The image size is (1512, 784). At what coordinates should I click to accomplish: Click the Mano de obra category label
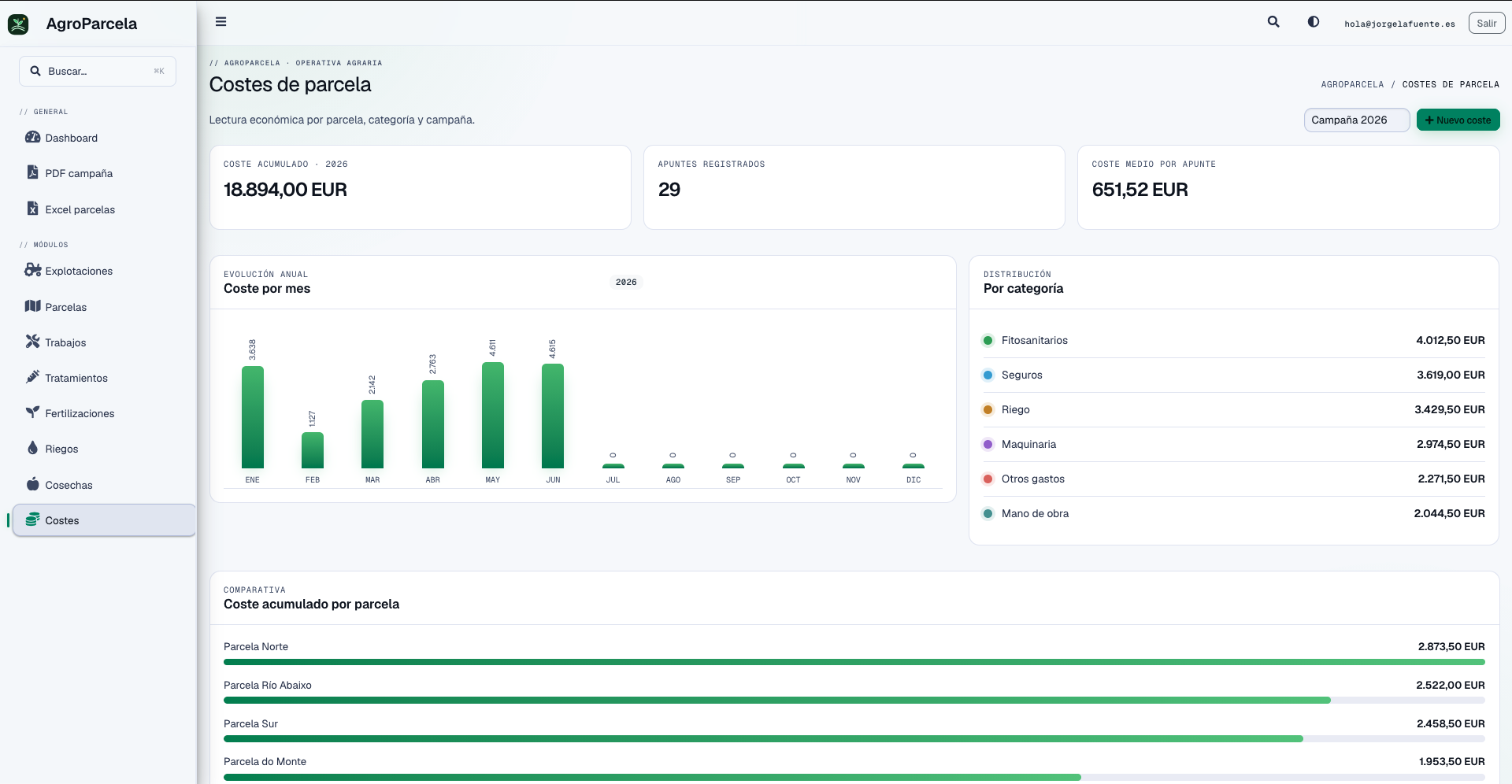click(1035, 513)
